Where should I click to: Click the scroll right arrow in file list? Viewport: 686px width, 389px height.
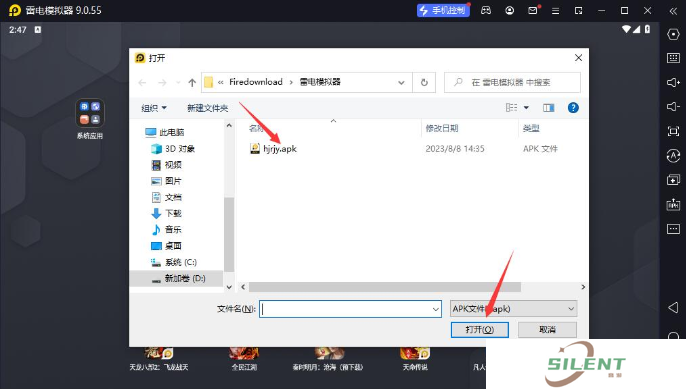point(583,287)
